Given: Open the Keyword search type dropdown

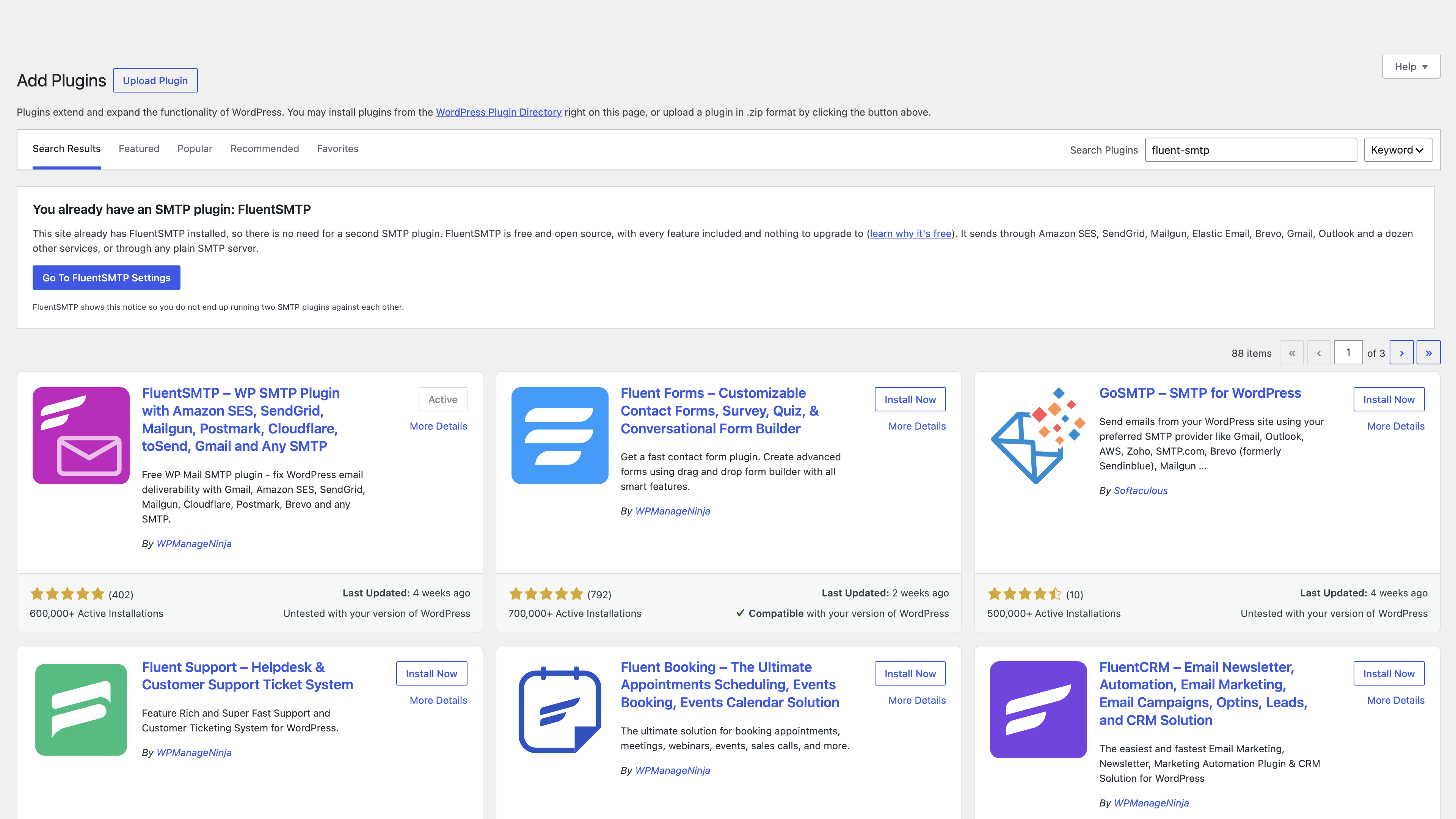Looking at the screenshot, I should pos(1398,150).
